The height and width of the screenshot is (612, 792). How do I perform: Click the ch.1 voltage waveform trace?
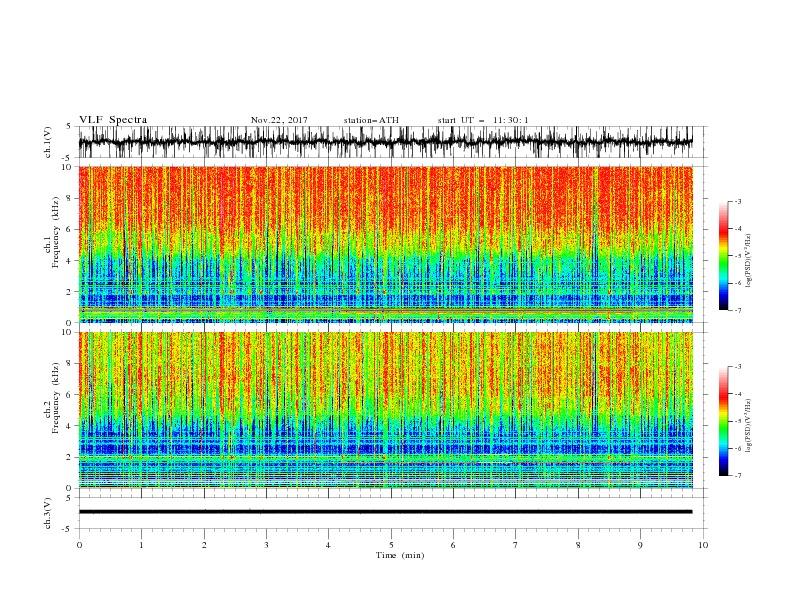[x=385, y=142]
